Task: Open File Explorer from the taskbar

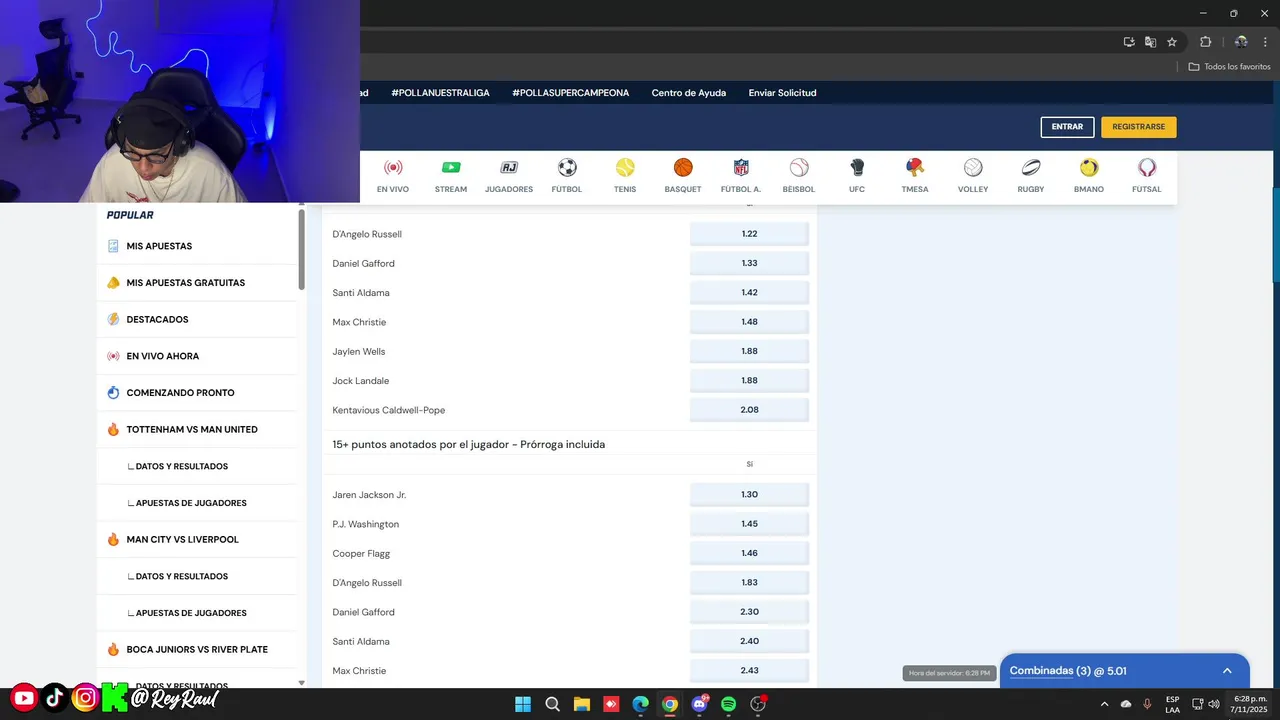Action: point(581,704)
